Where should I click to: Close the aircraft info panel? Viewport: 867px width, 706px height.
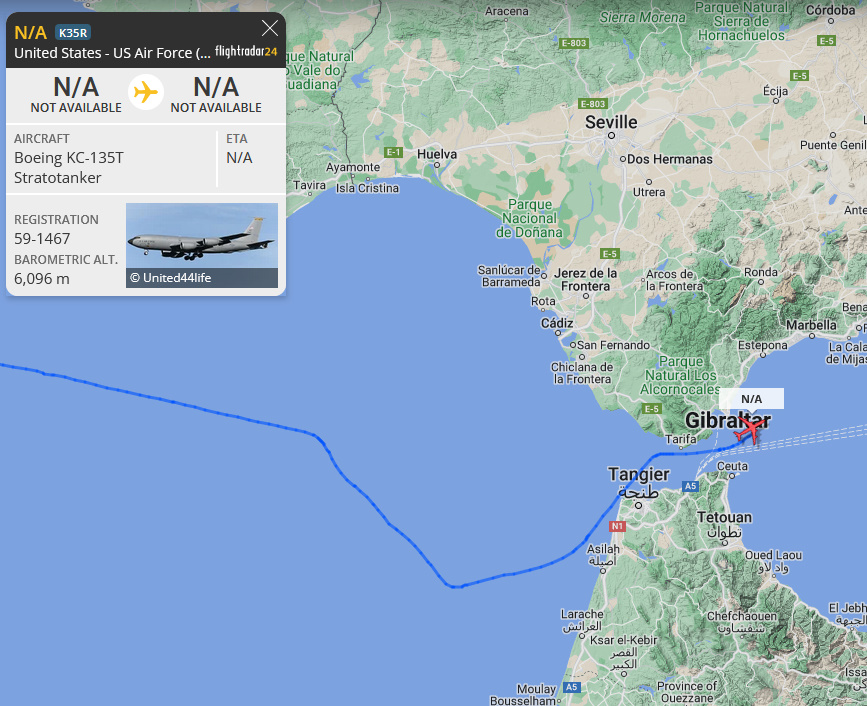coord(270,28)
